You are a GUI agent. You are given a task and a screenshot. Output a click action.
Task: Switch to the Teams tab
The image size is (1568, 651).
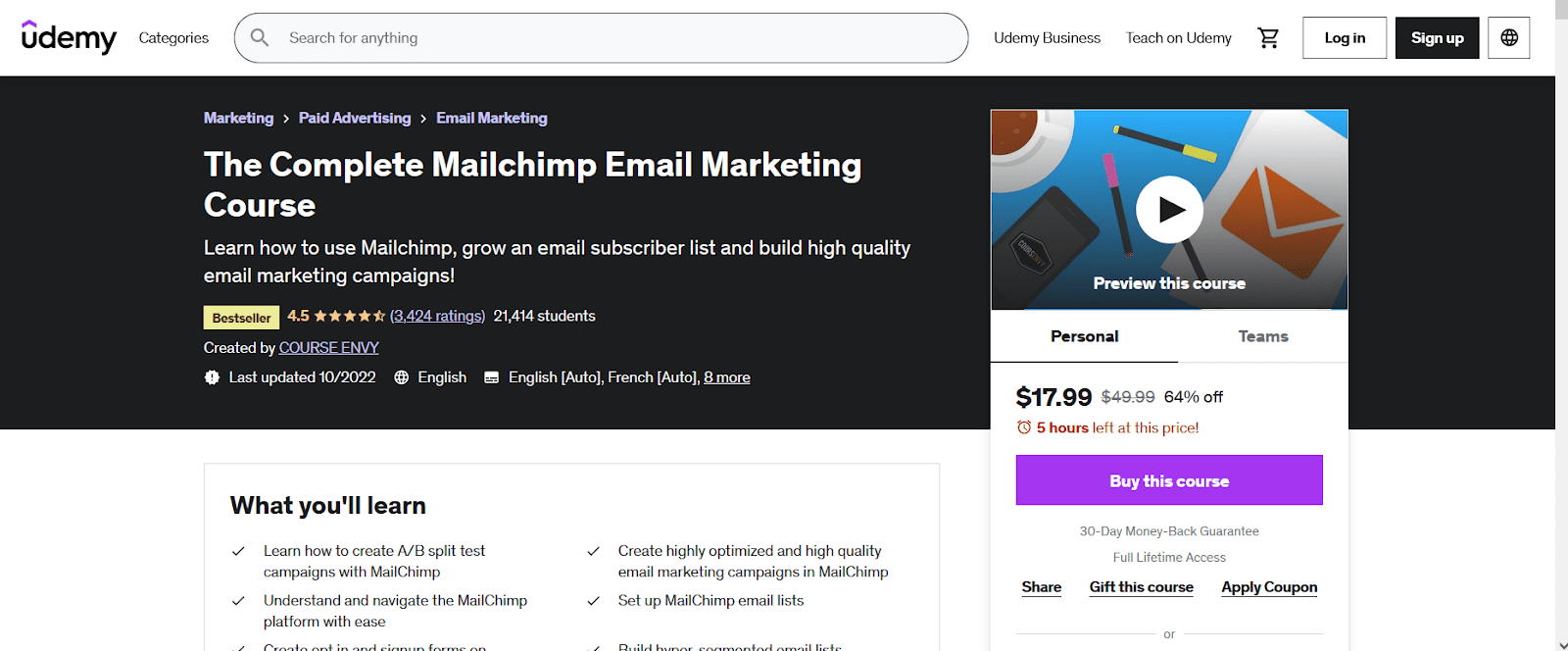(1262, 335)
